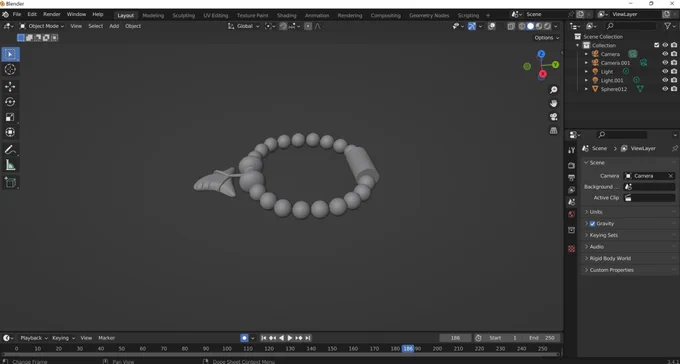Image resolution: width=680 pixels, height=364 pixels.
Task: Open the viewport Add menu
Action: point(114,26)
